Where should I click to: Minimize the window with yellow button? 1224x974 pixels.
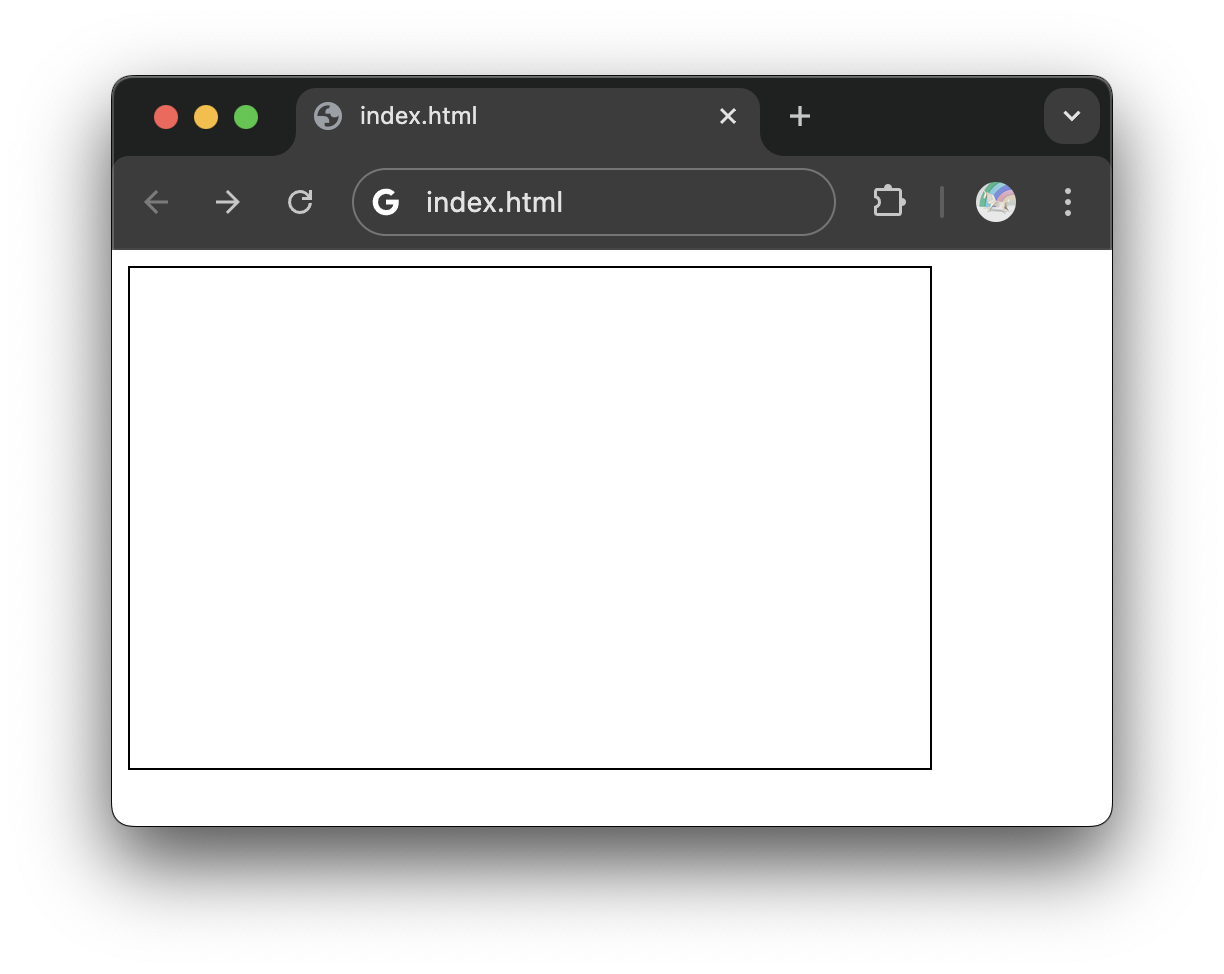coord(206,117)
